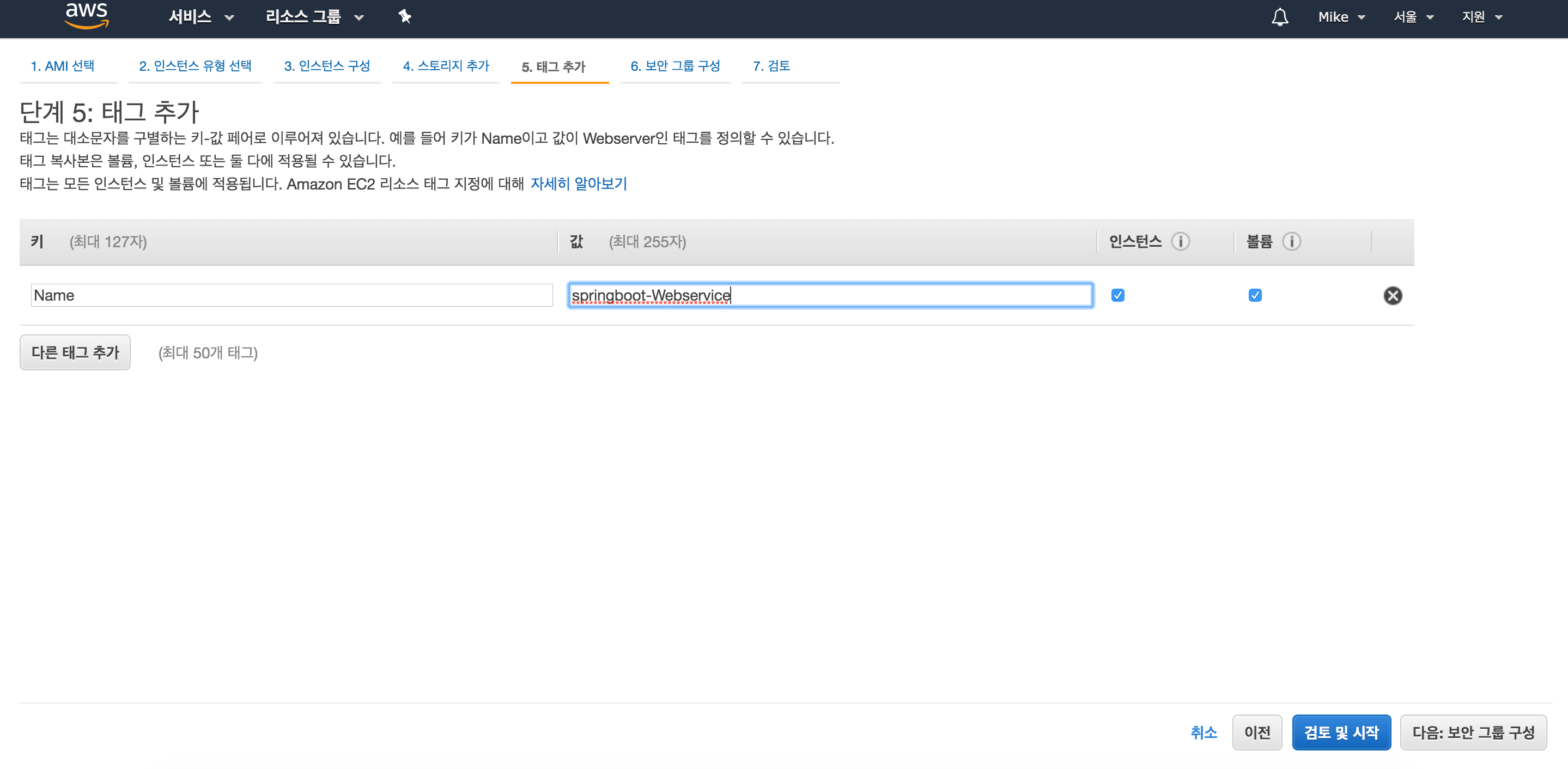Click info icon next to 인스턴스 column
The width and height of the screenshot is (1568, 769).
1180,241
